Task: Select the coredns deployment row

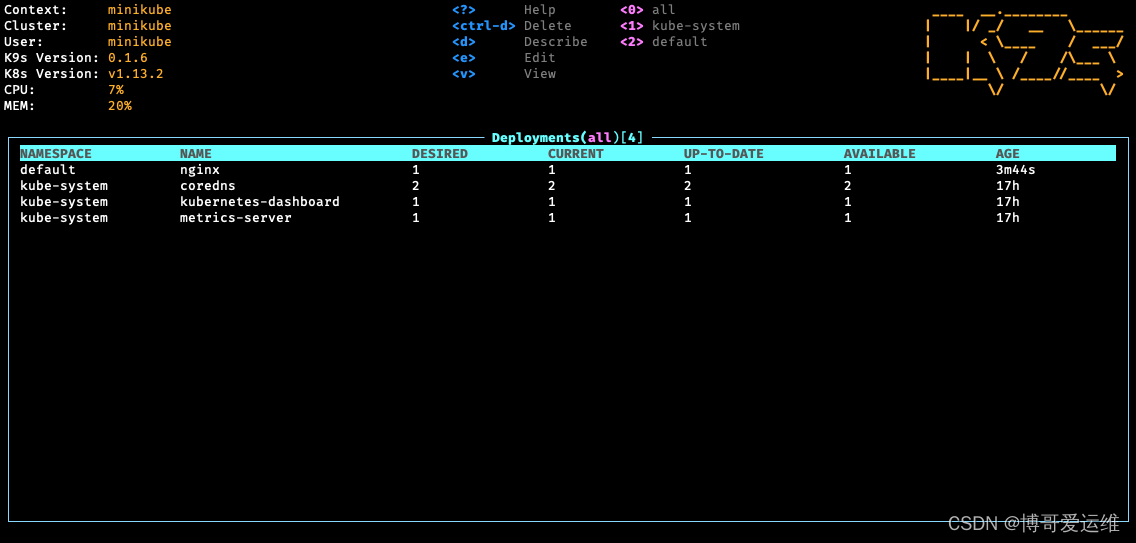Action: pyautogui.click(x=208, y=186)
